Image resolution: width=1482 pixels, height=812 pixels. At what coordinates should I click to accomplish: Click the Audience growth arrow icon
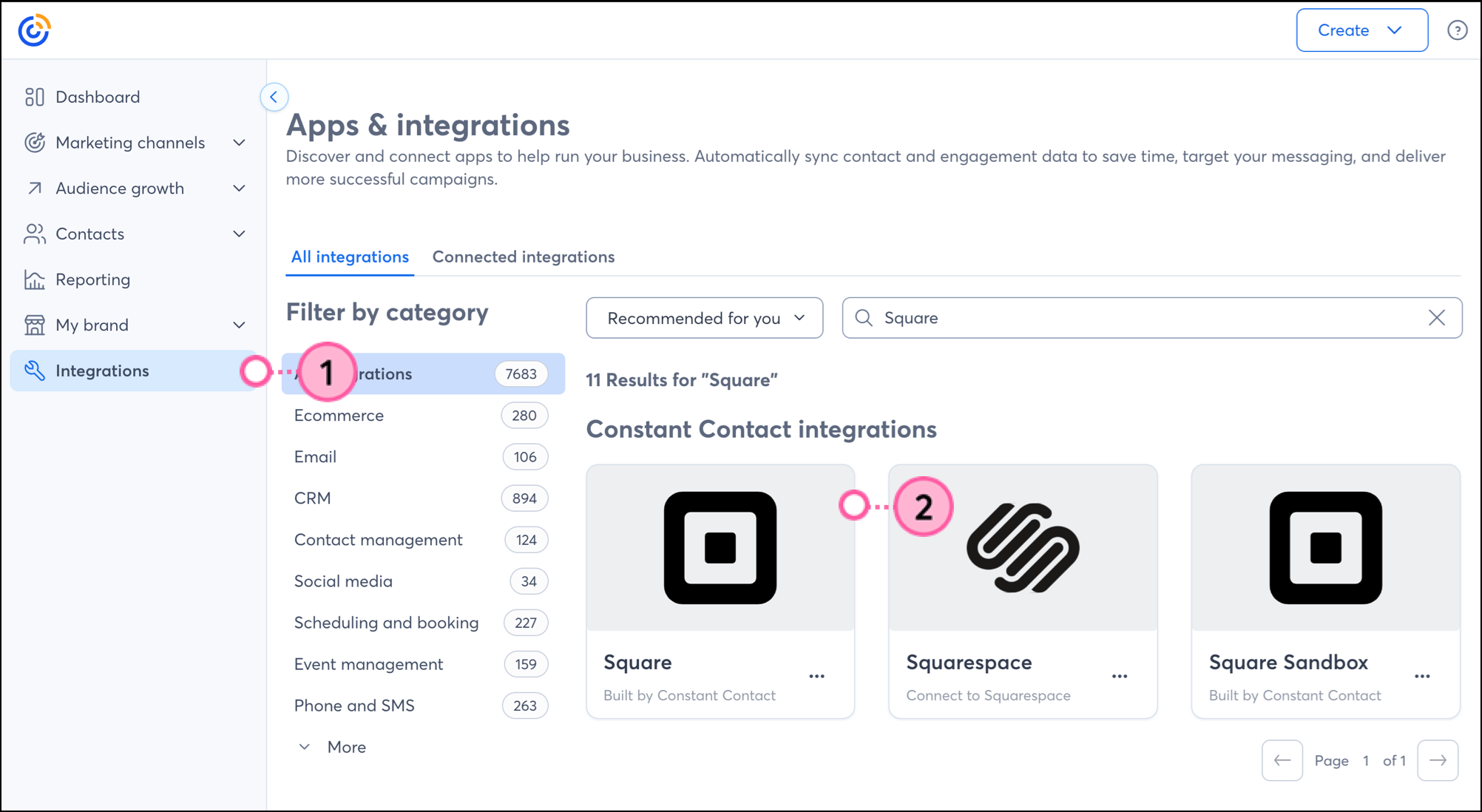35,188
